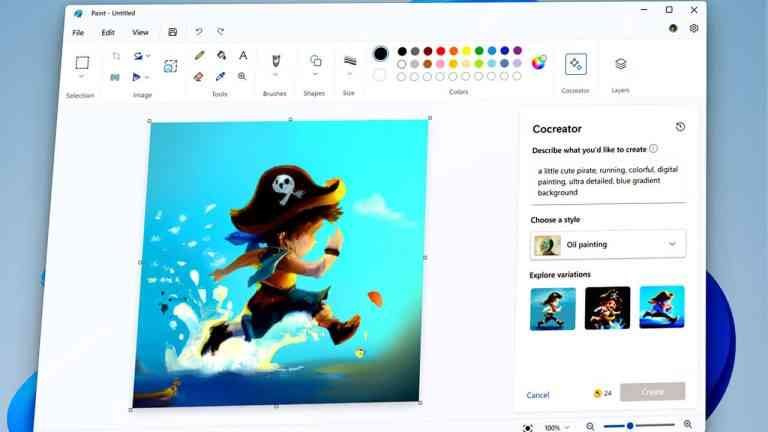Screen dimensions: 768x432
Task: Select the Brushes tool
Action: coord(276,61)
